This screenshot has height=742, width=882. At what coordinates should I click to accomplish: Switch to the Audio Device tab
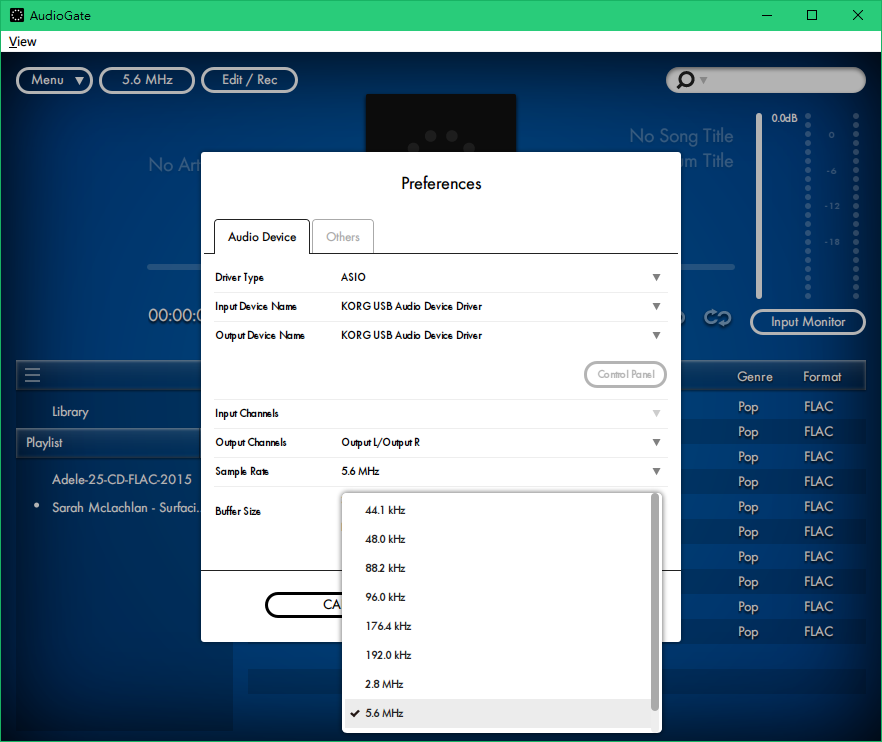[x=262, y=237]
